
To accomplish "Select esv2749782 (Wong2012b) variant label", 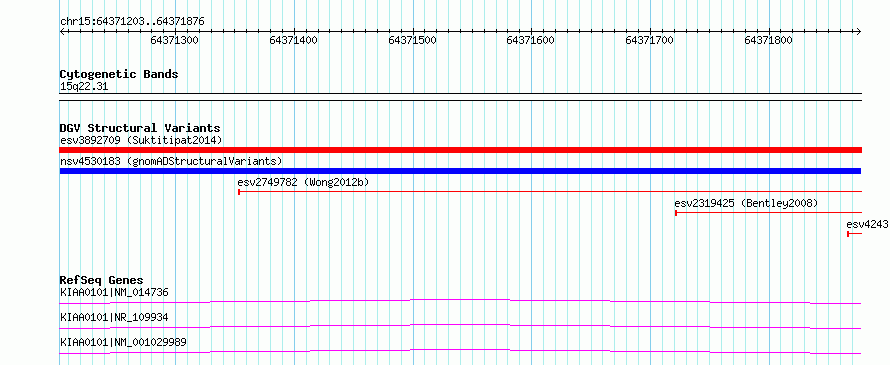I will 304,182.
